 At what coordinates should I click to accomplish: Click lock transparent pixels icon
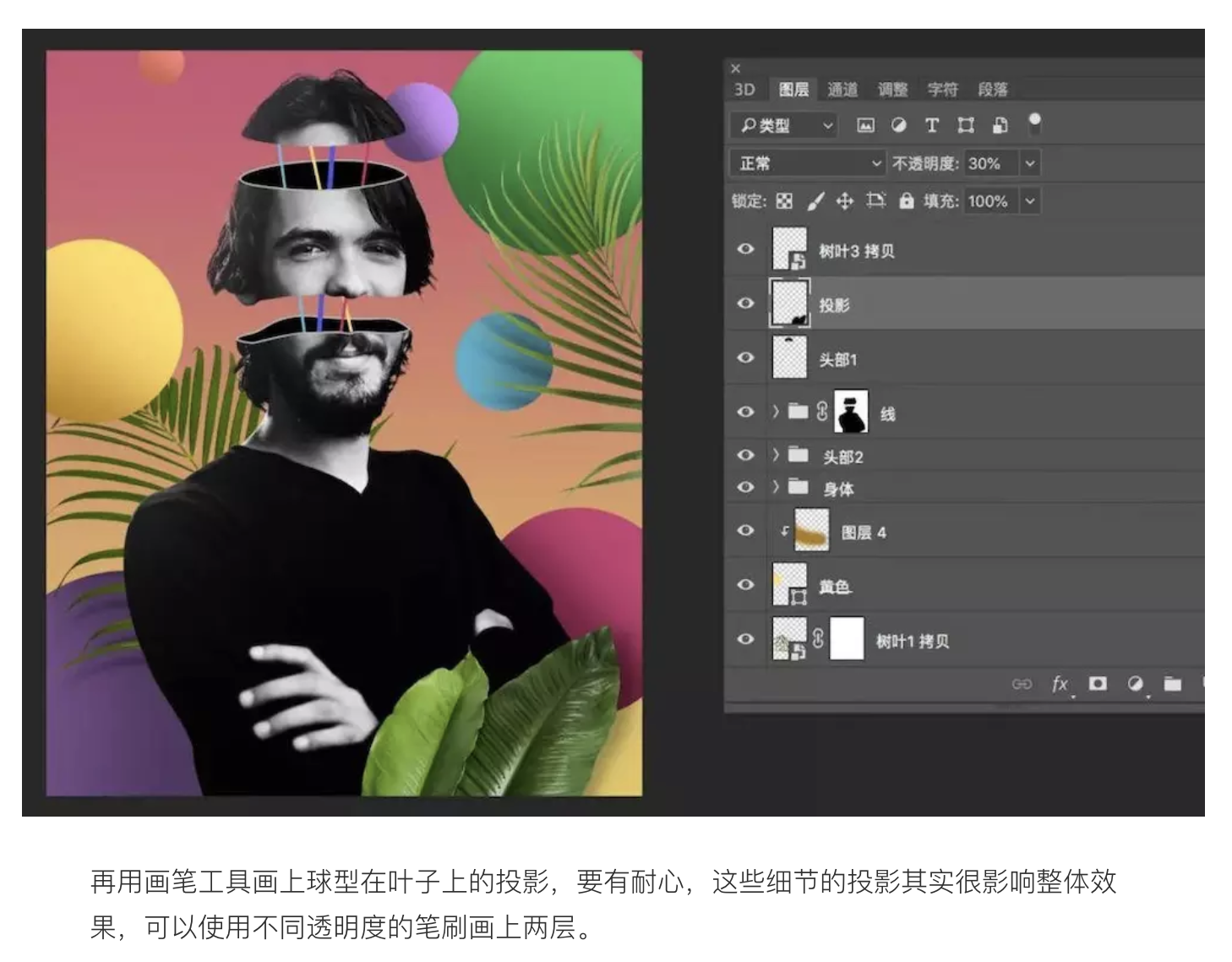784,201
